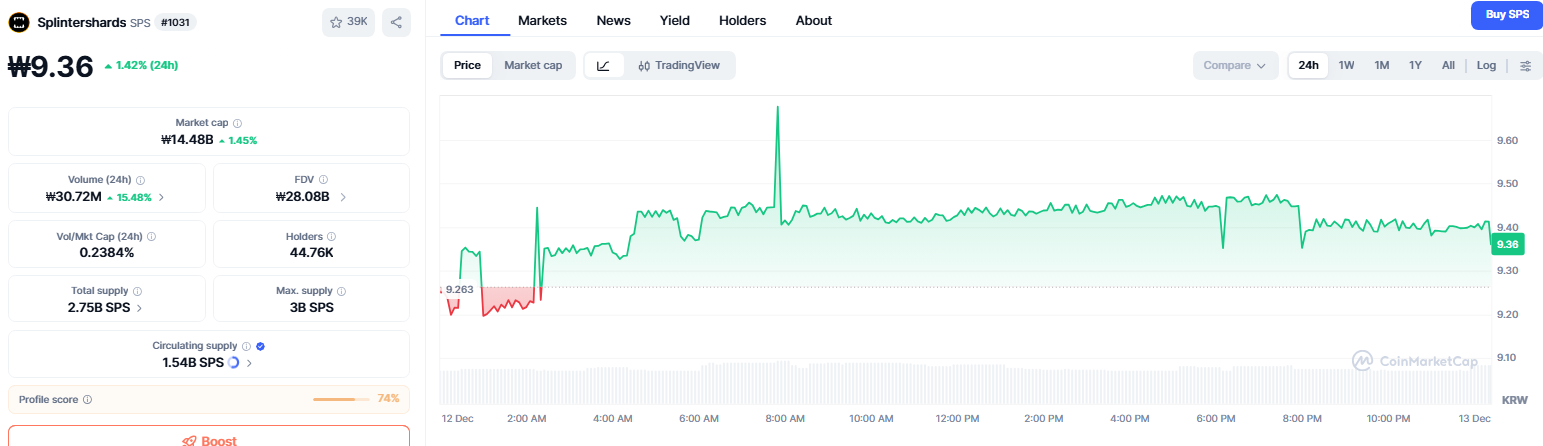The height and width of the screenshot is (446, 1543).
Task: Switch the chart to Price view
Action: 467,65
